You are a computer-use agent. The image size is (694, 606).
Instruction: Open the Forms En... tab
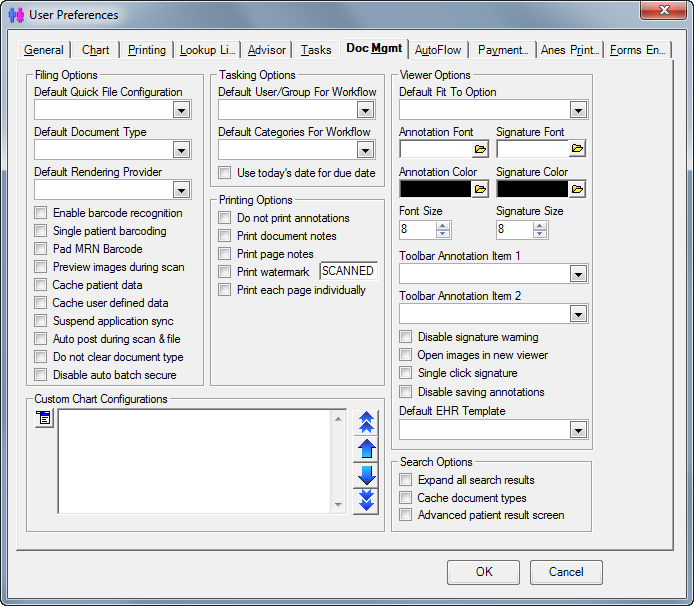[x=638, y=50]
